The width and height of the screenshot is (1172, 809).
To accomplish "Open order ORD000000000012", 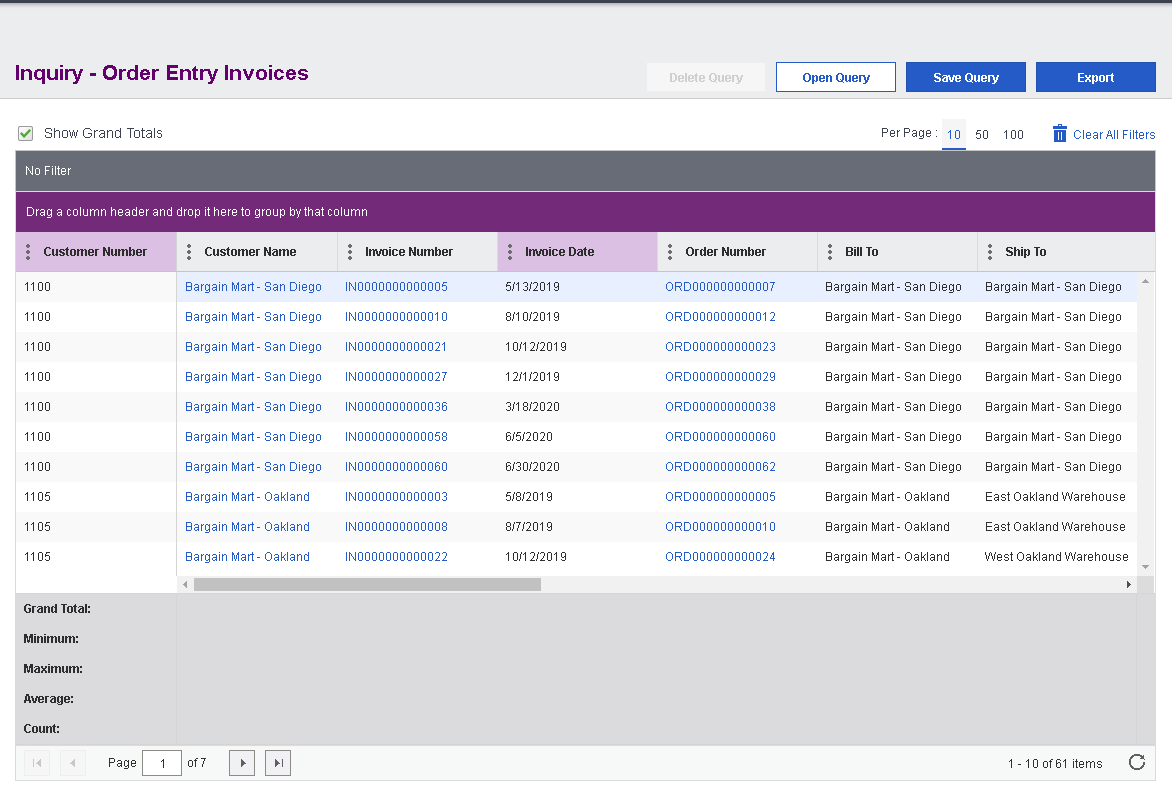I will pyautogui.click(x=721, y=316).
